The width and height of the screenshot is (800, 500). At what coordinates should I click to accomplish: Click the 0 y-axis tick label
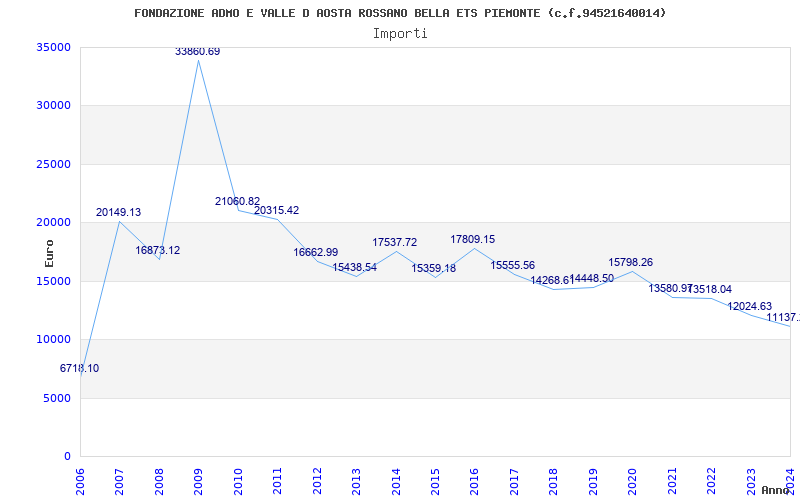(67, 456)
